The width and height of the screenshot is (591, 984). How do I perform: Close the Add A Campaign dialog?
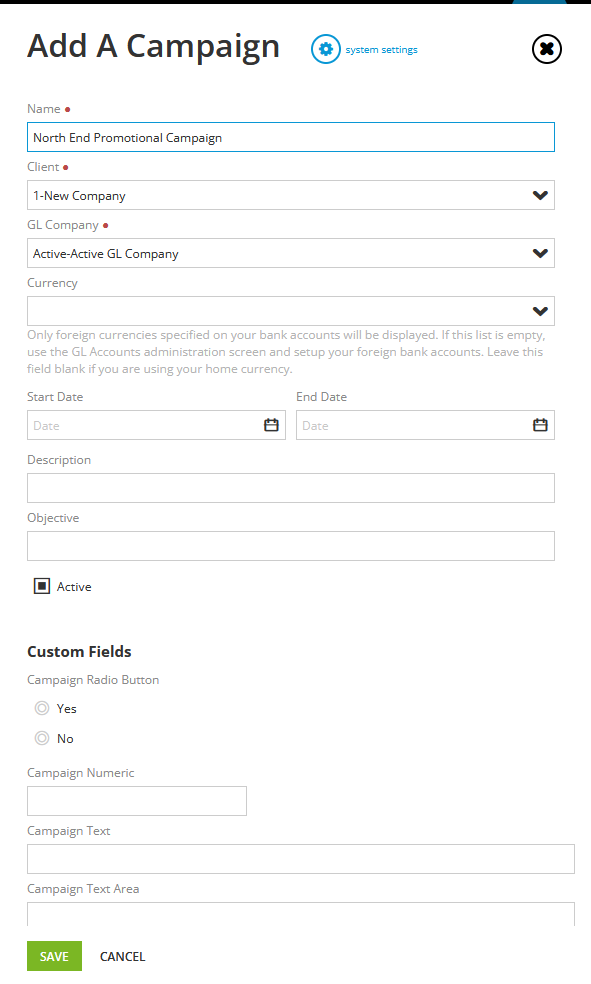tap(546, 49)
